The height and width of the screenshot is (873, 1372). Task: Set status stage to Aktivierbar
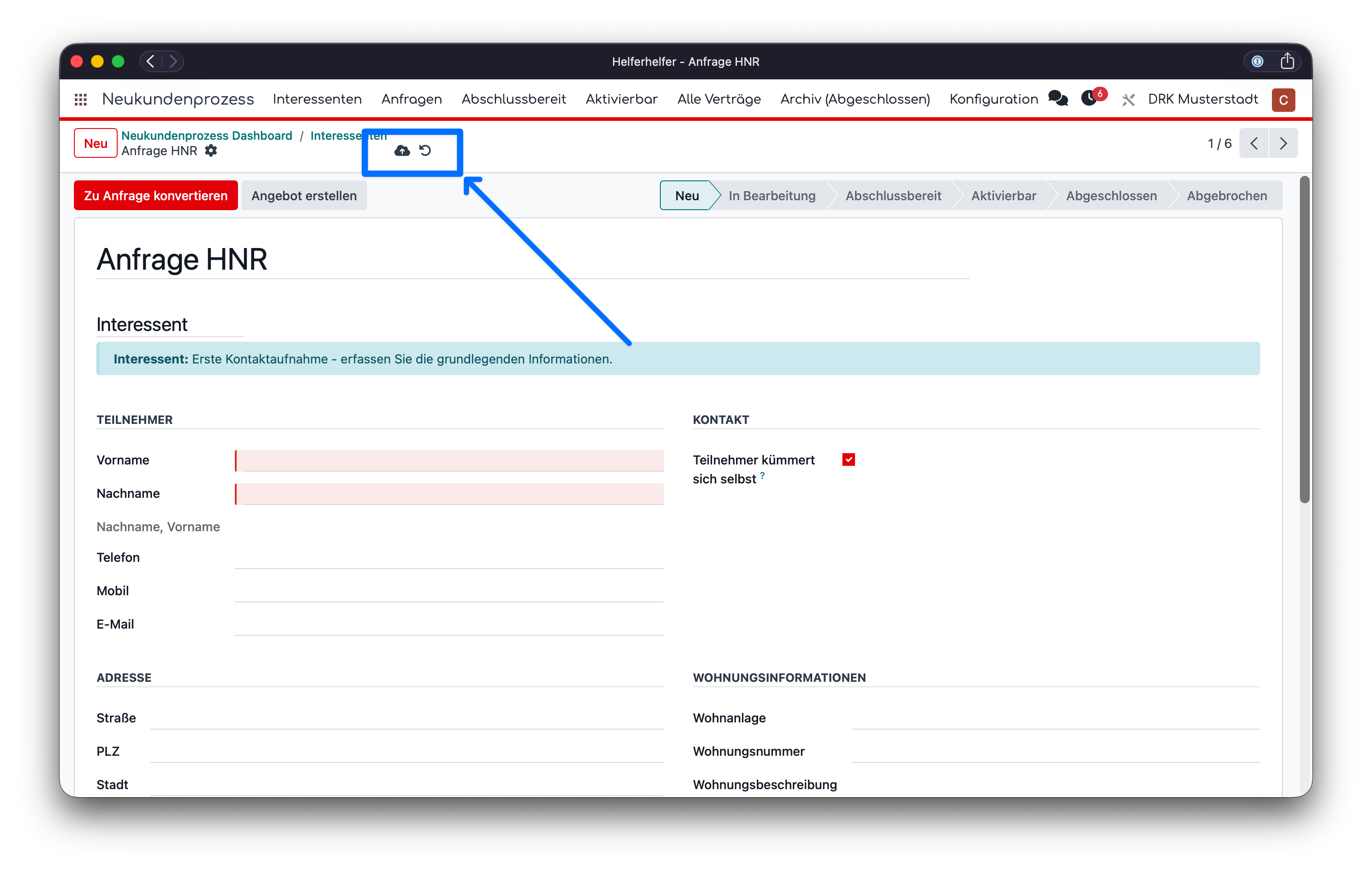click(1003, 195)
